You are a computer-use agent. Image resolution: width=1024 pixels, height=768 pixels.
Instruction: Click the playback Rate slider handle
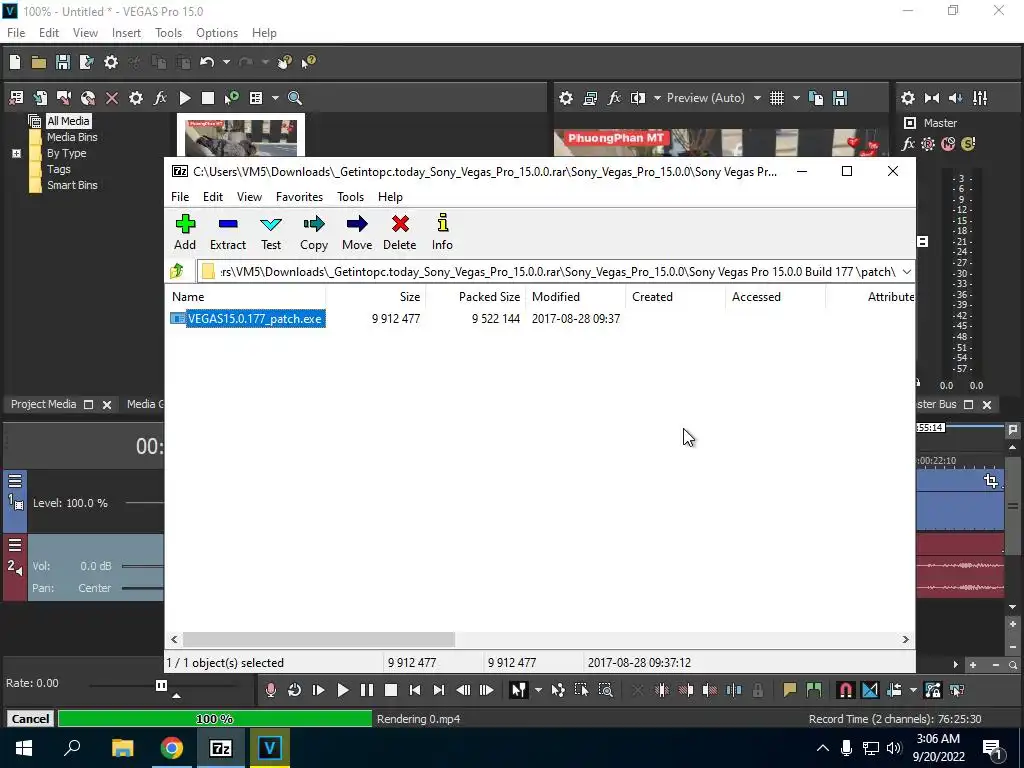[x=161, y=685]
